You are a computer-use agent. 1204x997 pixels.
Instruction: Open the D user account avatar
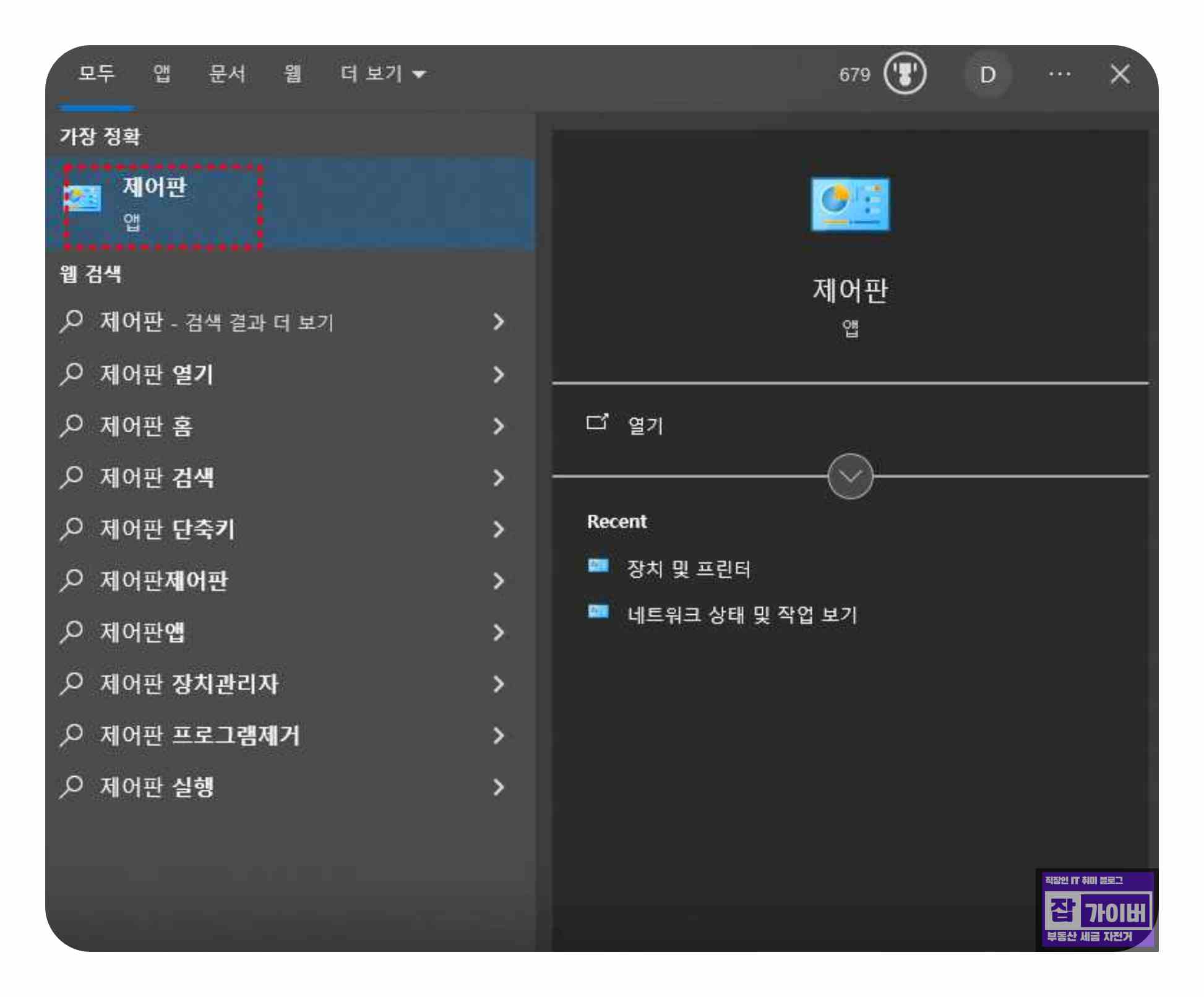click(x=987, y=75)
